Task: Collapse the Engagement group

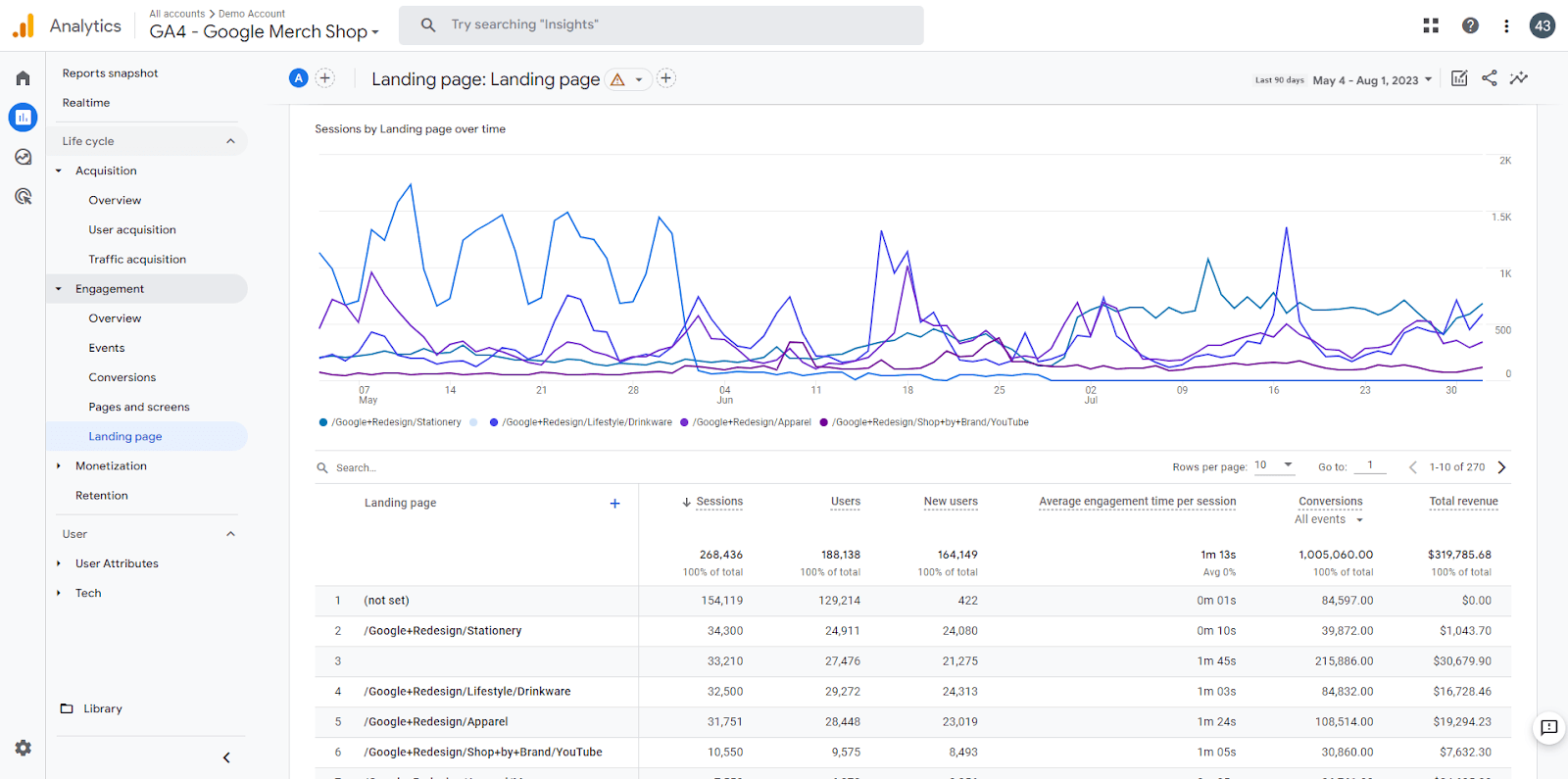Action: (x=59, y=289)
